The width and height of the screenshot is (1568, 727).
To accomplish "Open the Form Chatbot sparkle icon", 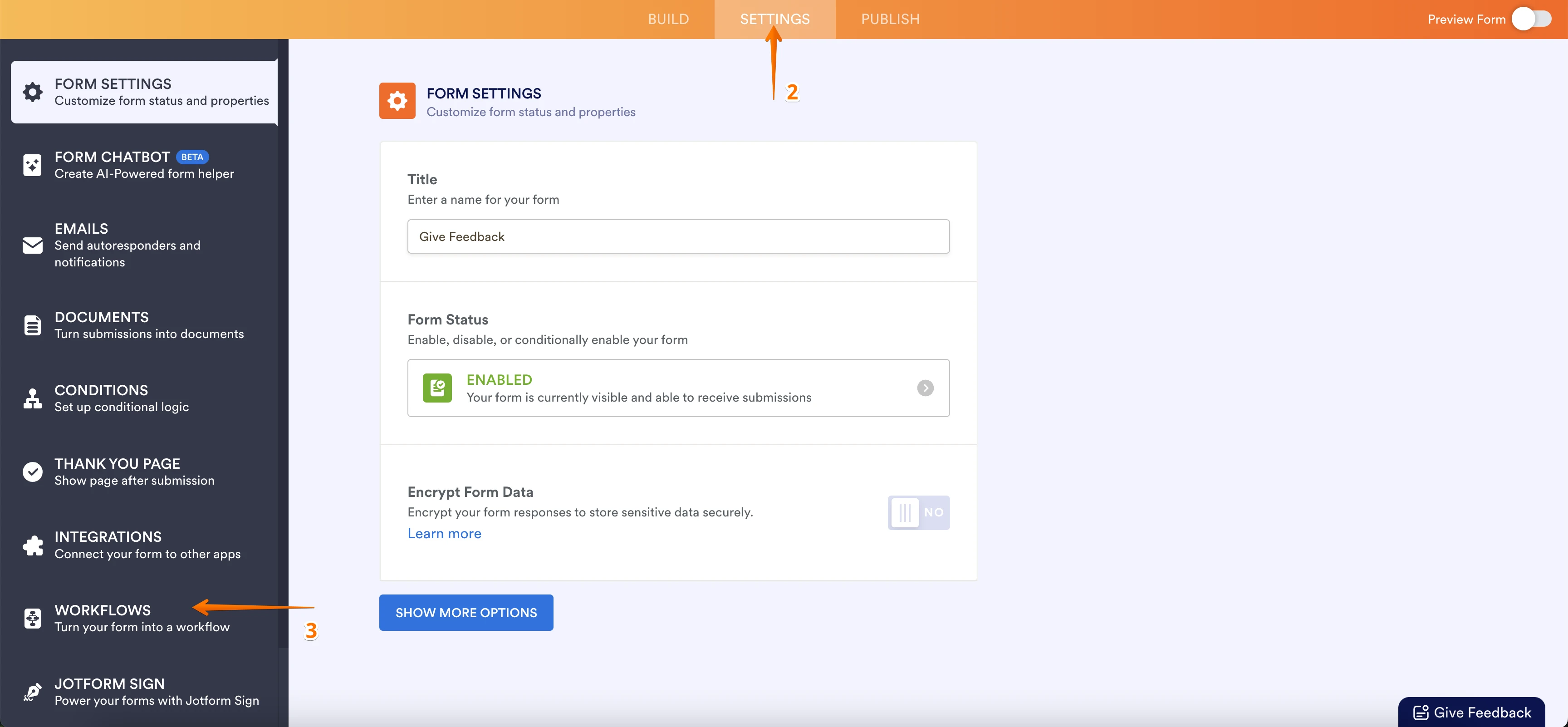I will 32,164.
